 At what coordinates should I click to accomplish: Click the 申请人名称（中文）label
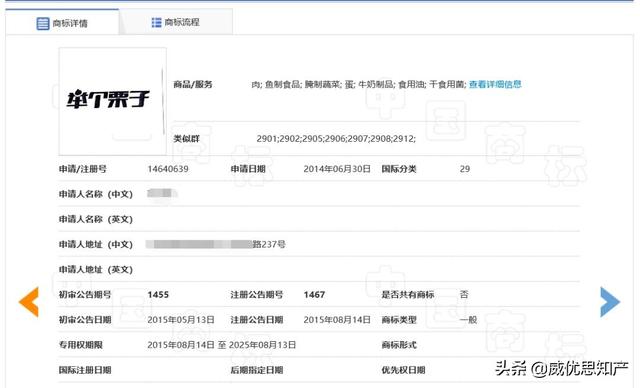[x=96, y=194]
